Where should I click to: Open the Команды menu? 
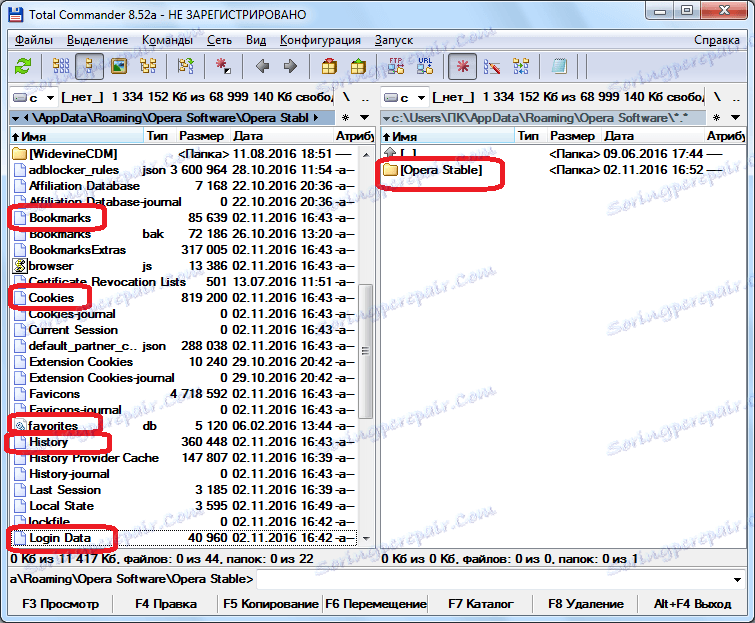tap(167, 40)
